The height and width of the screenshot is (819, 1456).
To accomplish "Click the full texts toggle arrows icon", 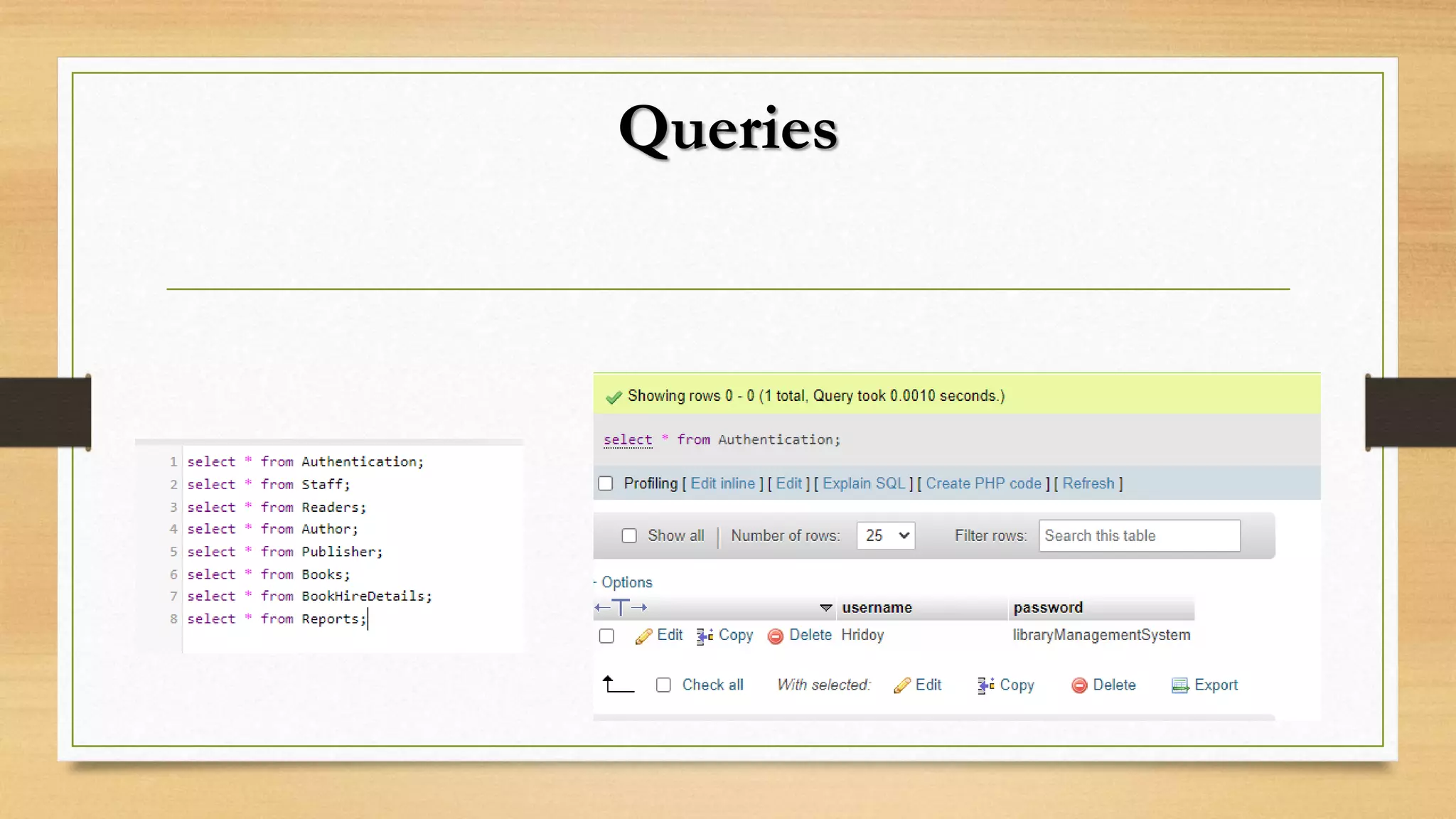I will [x=621, y=608].
